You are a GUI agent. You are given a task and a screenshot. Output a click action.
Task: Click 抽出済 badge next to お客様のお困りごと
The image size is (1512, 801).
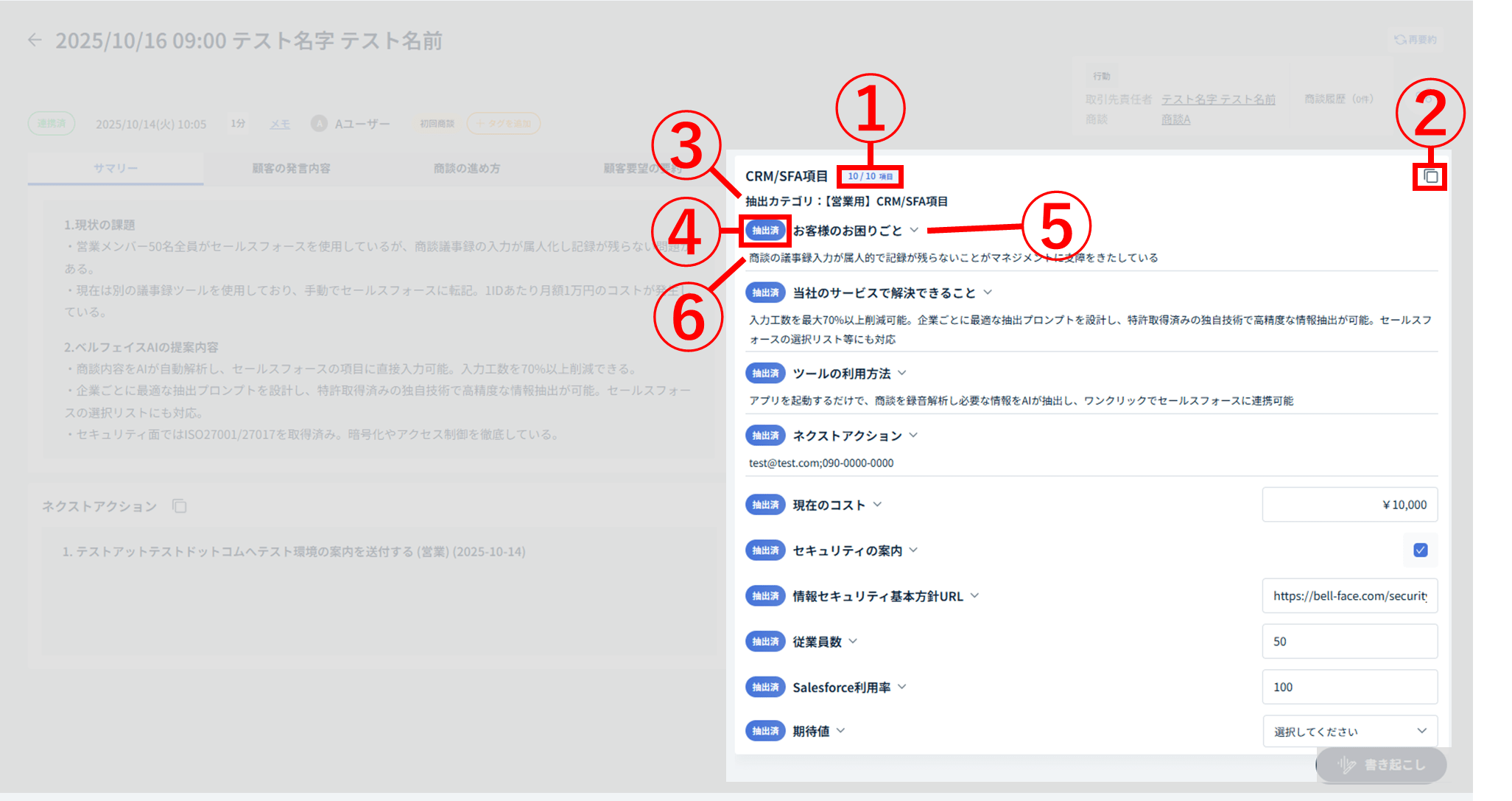click(765, 231)
